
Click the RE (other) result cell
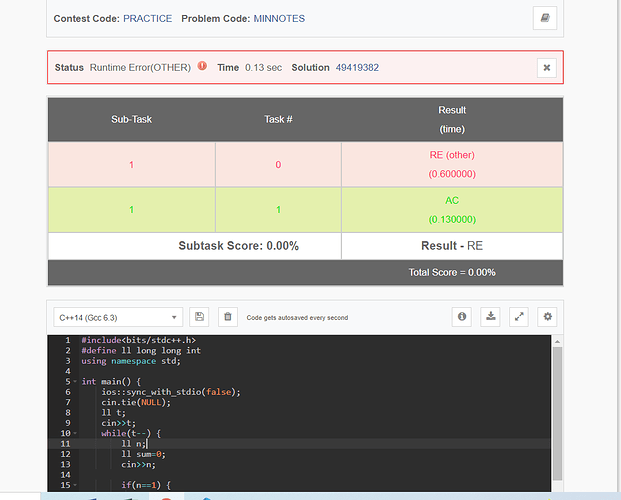452,164
